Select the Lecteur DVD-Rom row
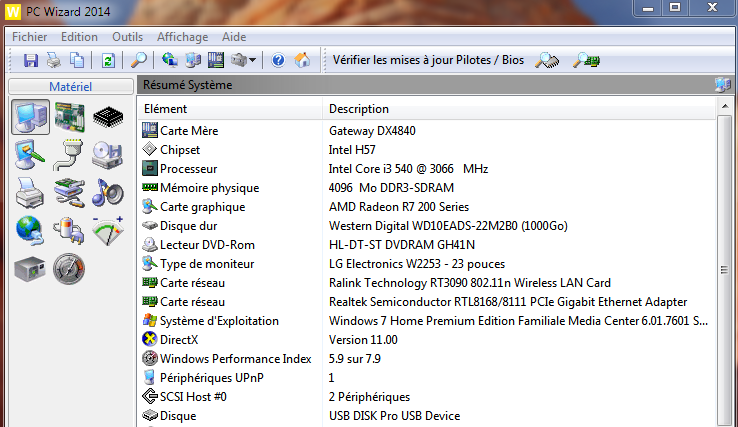 427,245
